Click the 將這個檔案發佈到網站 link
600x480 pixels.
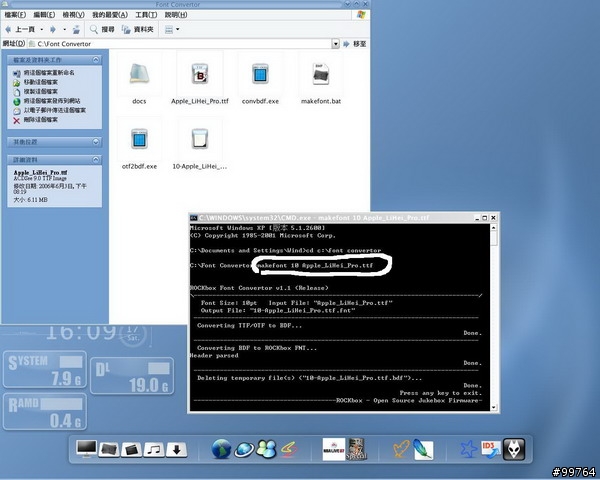pyautogui.click(x=52, y=101)
